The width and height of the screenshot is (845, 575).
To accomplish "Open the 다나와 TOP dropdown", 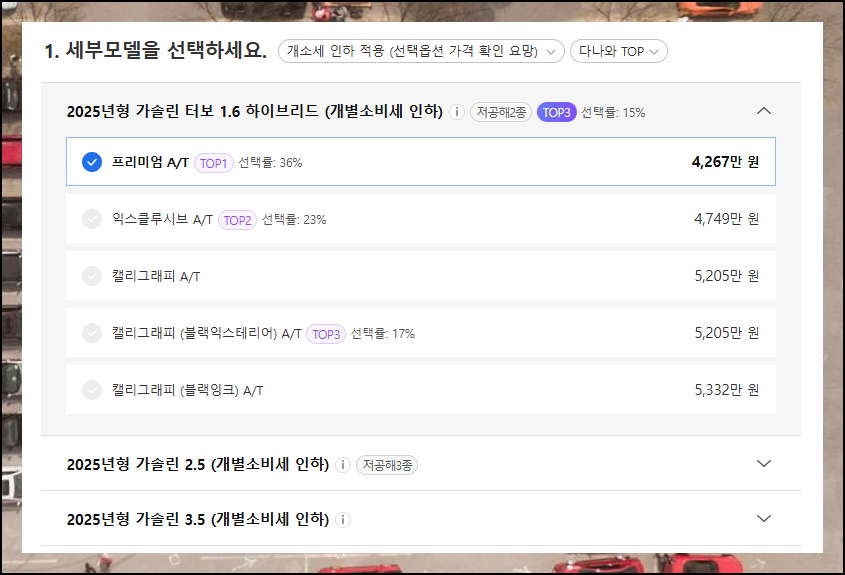I will pos(619,51).
